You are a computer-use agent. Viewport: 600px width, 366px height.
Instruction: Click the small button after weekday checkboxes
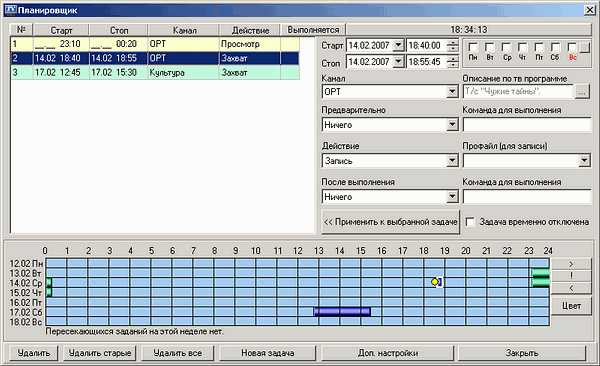coord(584,47)
